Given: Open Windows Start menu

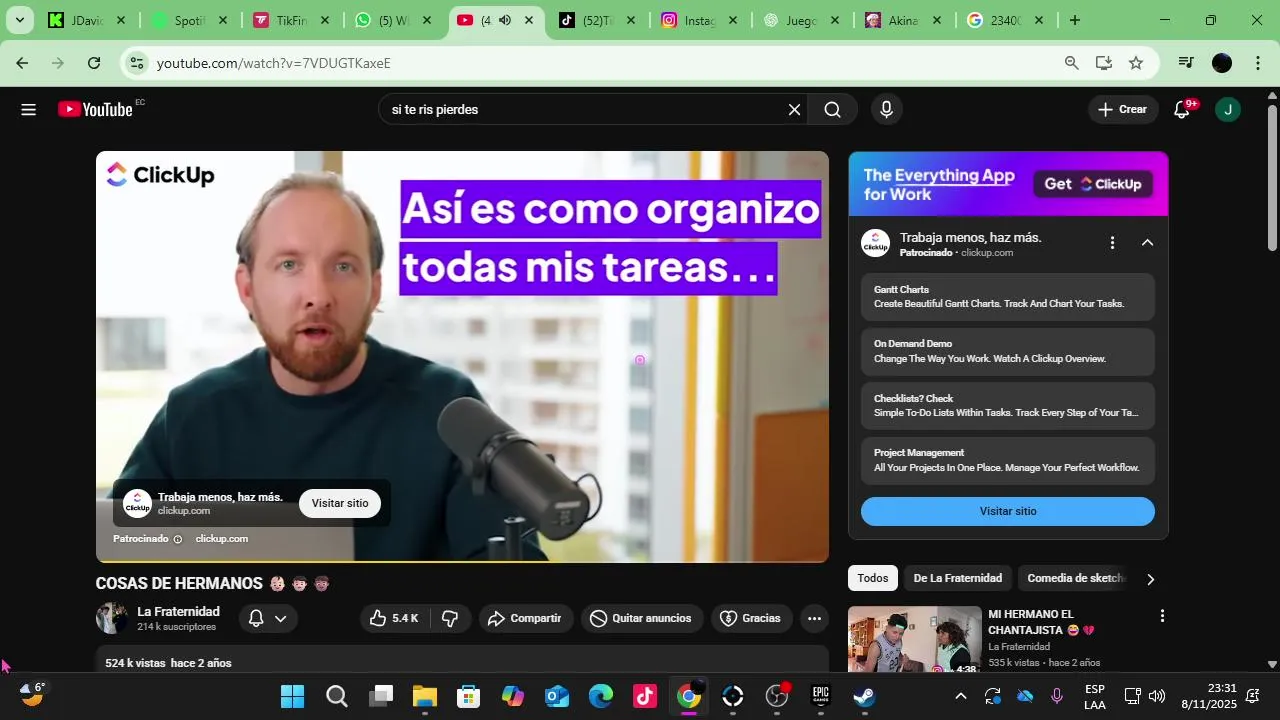Looking at the screenshot, I should [292, 697].
